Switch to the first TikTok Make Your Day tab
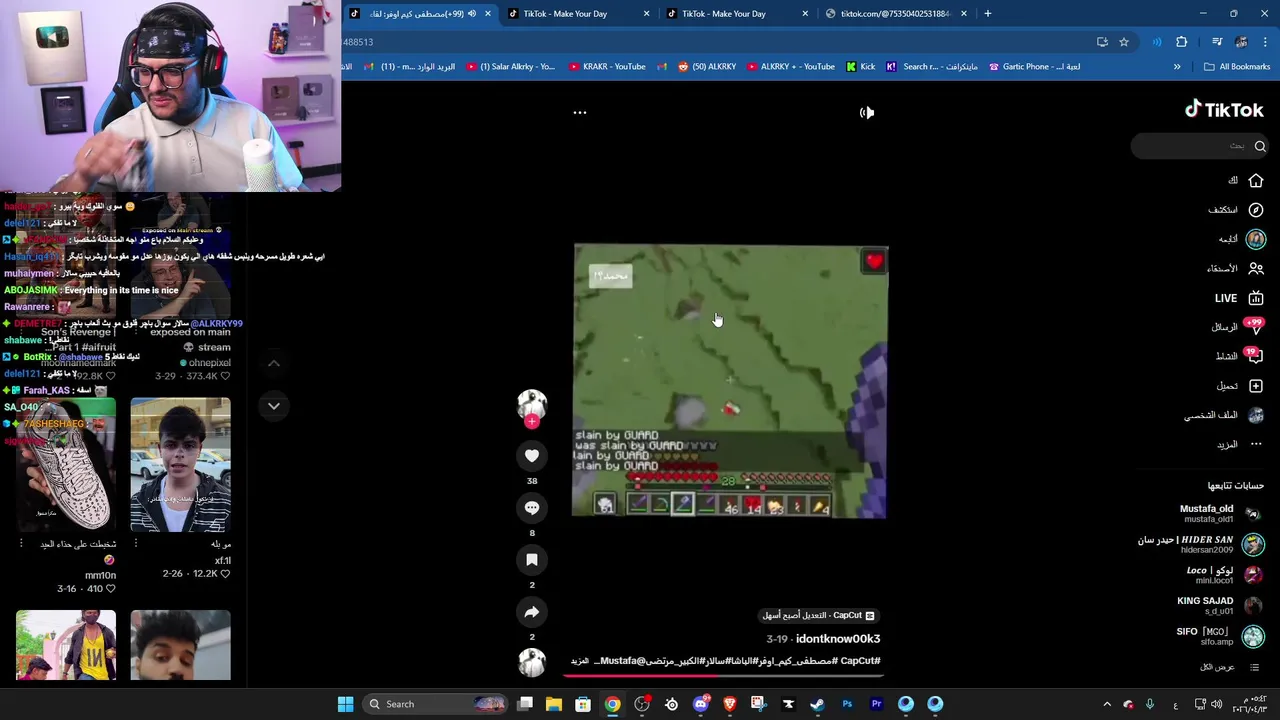Image resolution: width=1280 pixels, height=720 pixels. [x=577, y=14]
